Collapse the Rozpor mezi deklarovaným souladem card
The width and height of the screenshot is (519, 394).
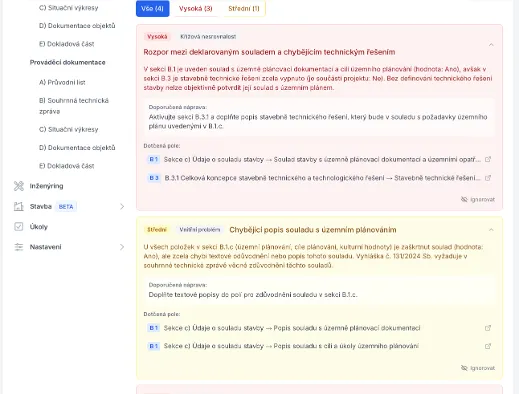(491, 45)
